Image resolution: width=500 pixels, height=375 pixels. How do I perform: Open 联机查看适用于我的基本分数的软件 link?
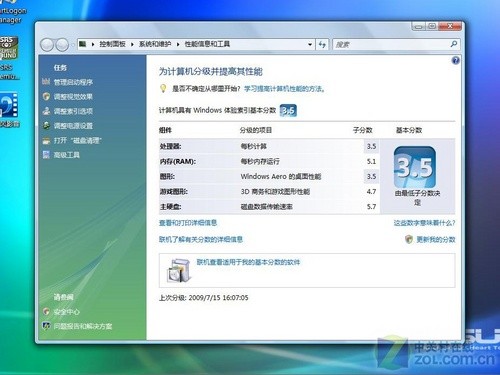point(248,262)
